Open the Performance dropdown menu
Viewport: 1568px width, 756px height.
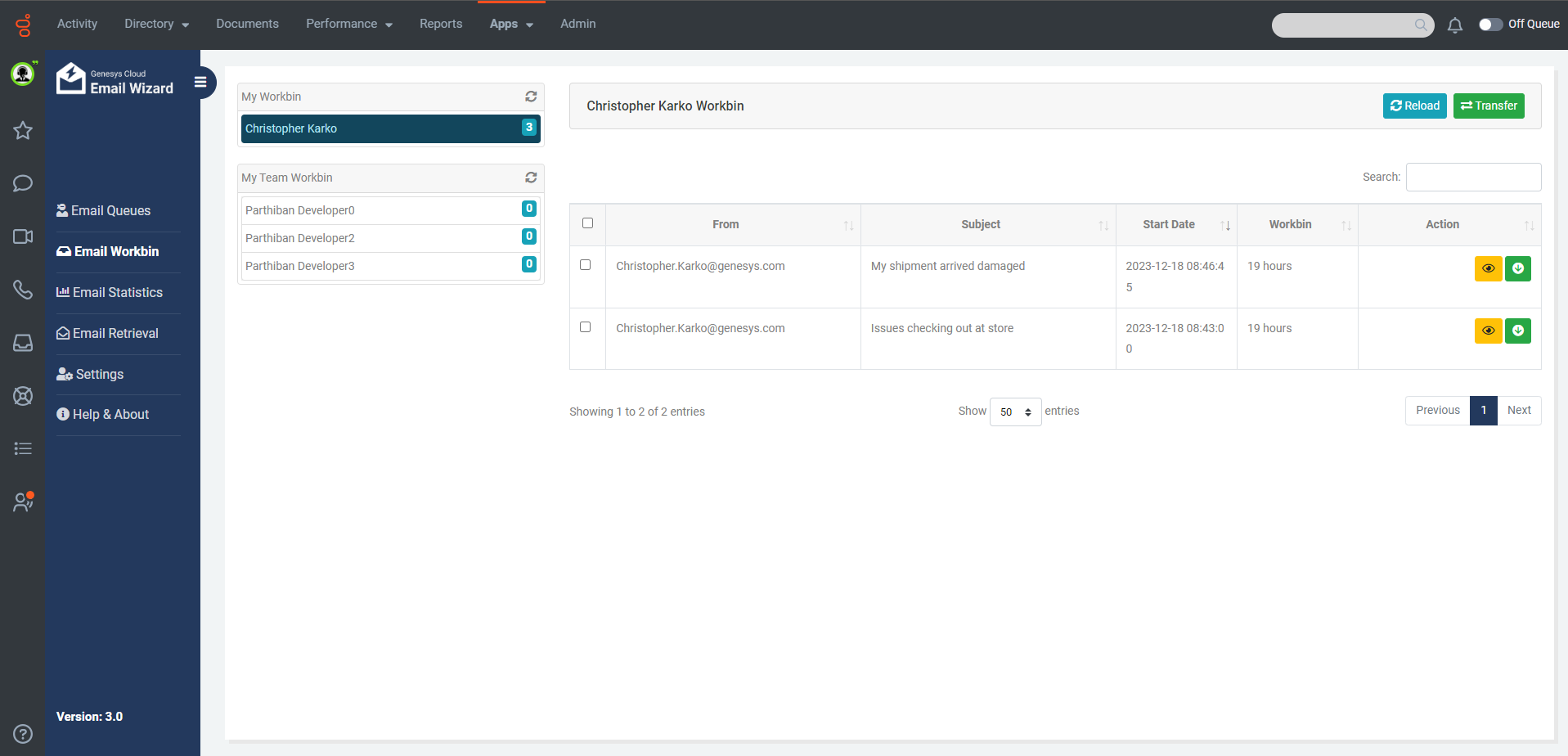click(x=348, y=25)
